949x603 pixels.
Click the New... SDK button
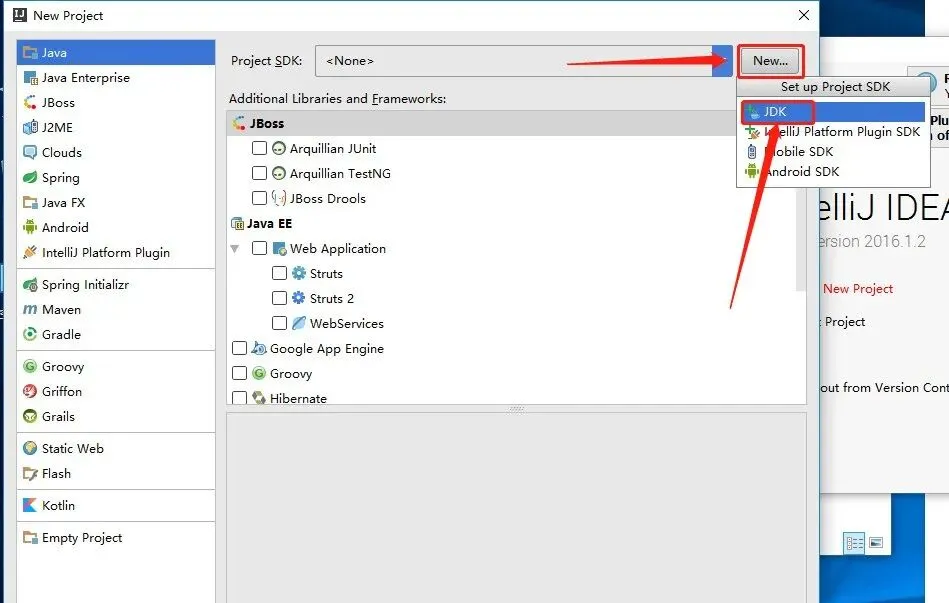(x=770, y=61)
